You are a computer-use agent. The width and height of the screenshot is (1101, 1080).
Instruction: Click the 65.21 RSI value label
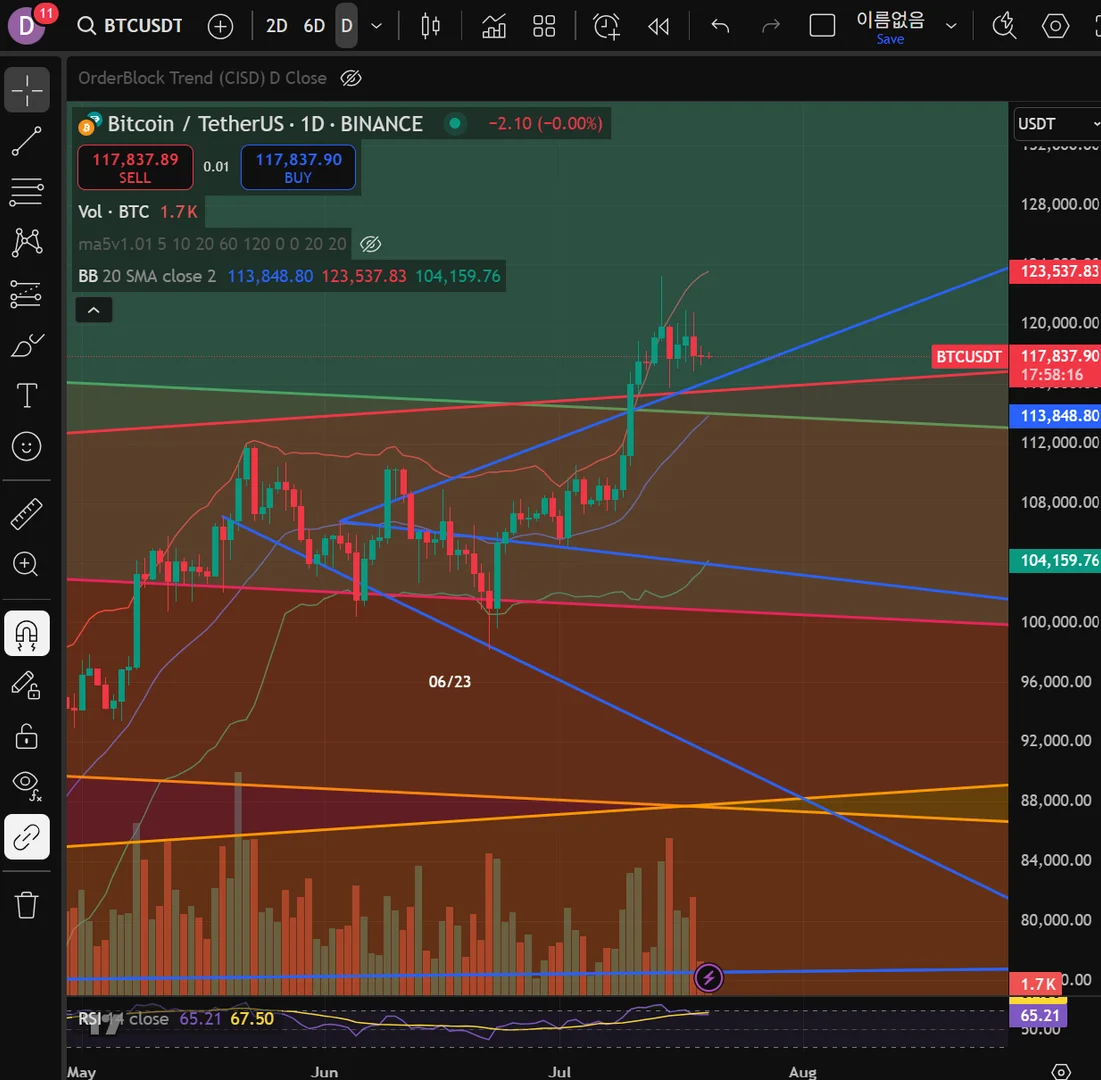(1039, 1015)
